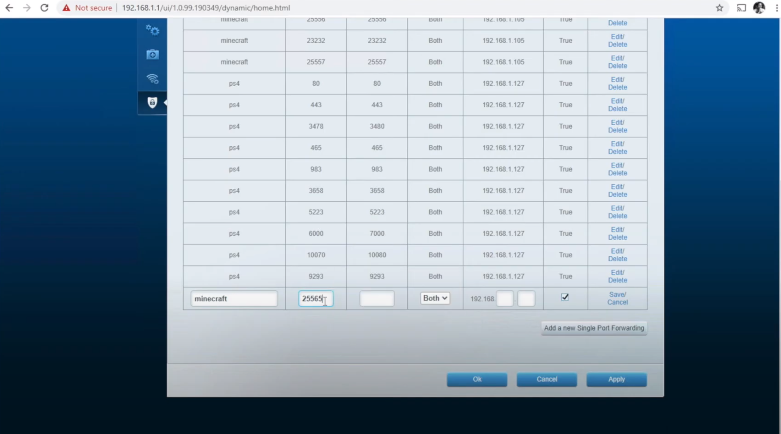Click the minecraft name in the 25557 row
Viewport: 781px width, 434px height.
click(234, 62)
